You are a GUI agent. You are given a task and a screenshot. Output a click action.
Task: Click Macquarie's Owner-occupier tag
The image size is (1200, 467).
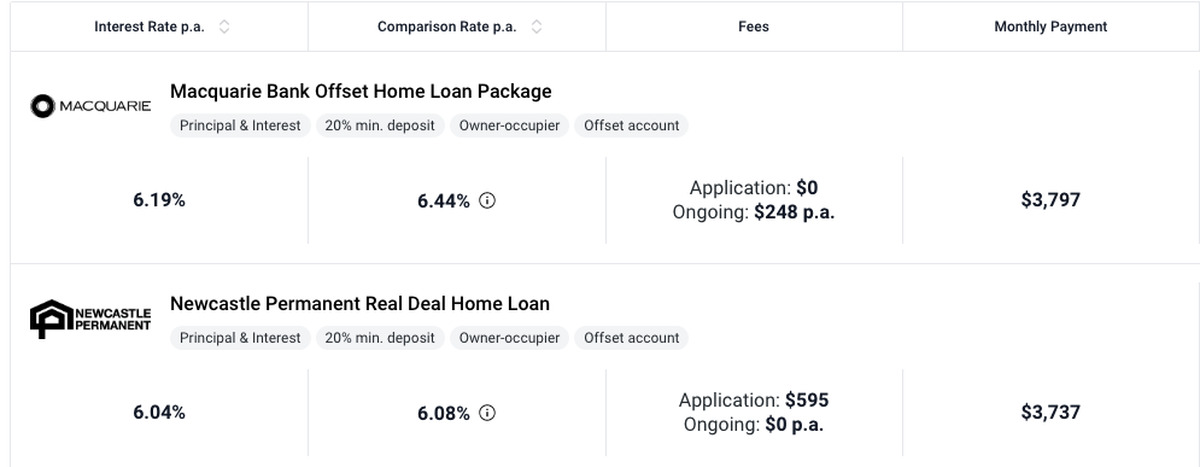[x=509, y=126]
